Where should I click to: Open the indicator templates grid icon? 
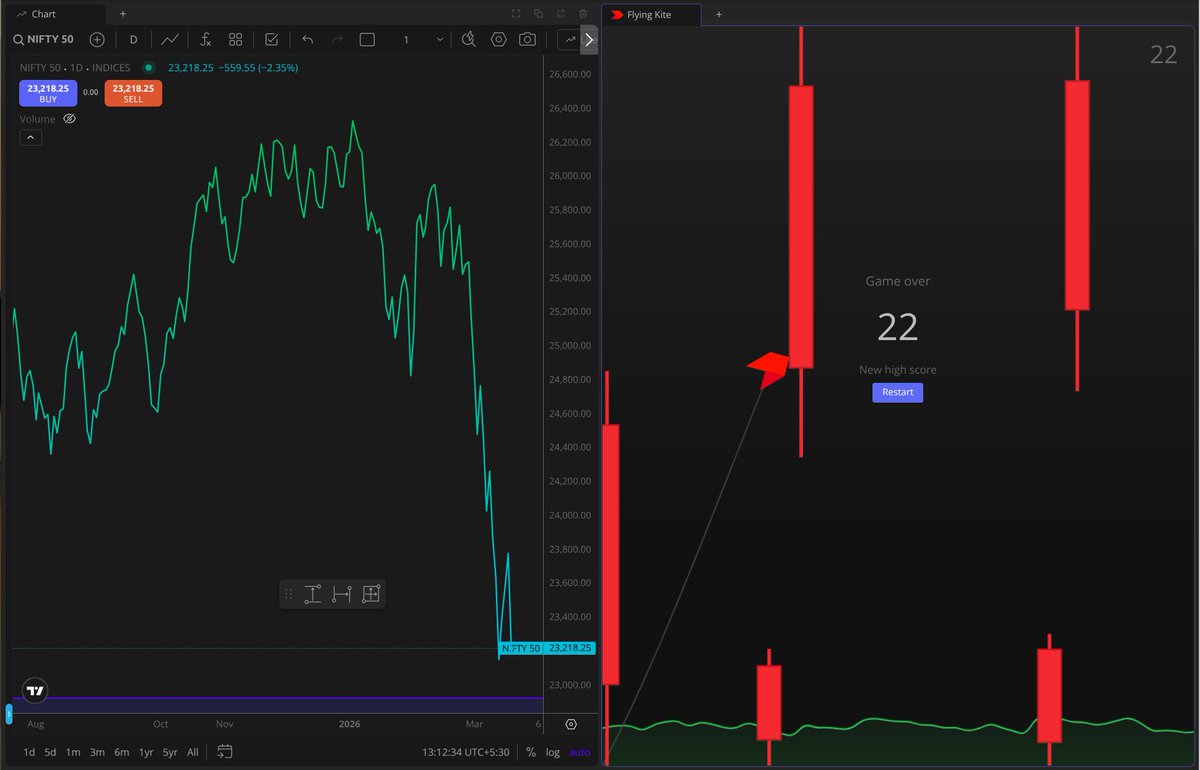(x=236, y=40)
